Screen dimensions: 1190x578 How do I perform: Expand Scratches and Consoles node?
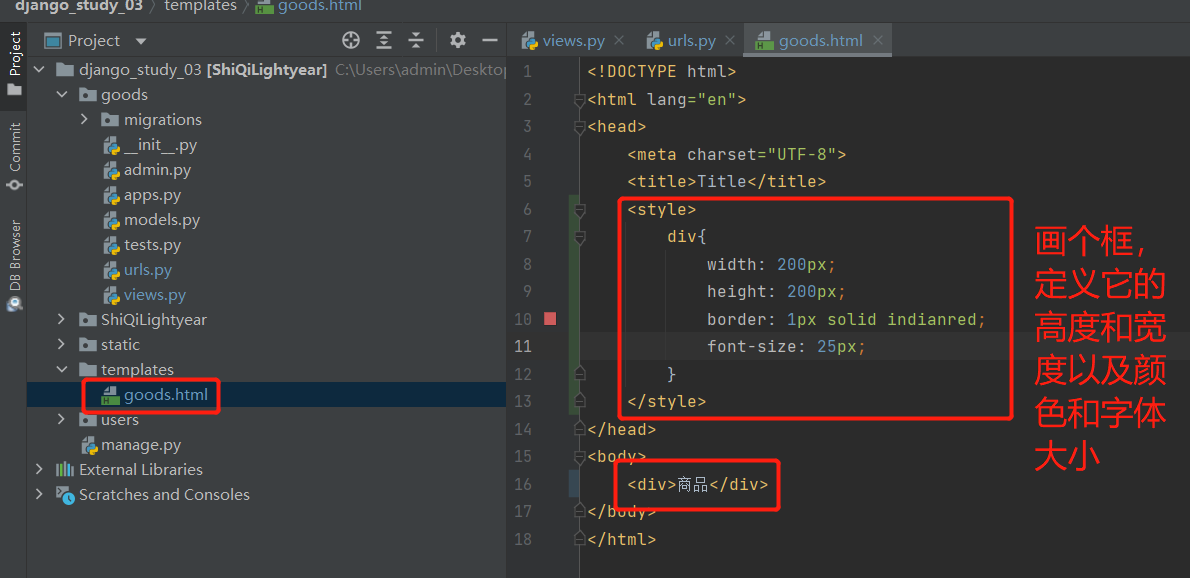(x=39, y=495)
